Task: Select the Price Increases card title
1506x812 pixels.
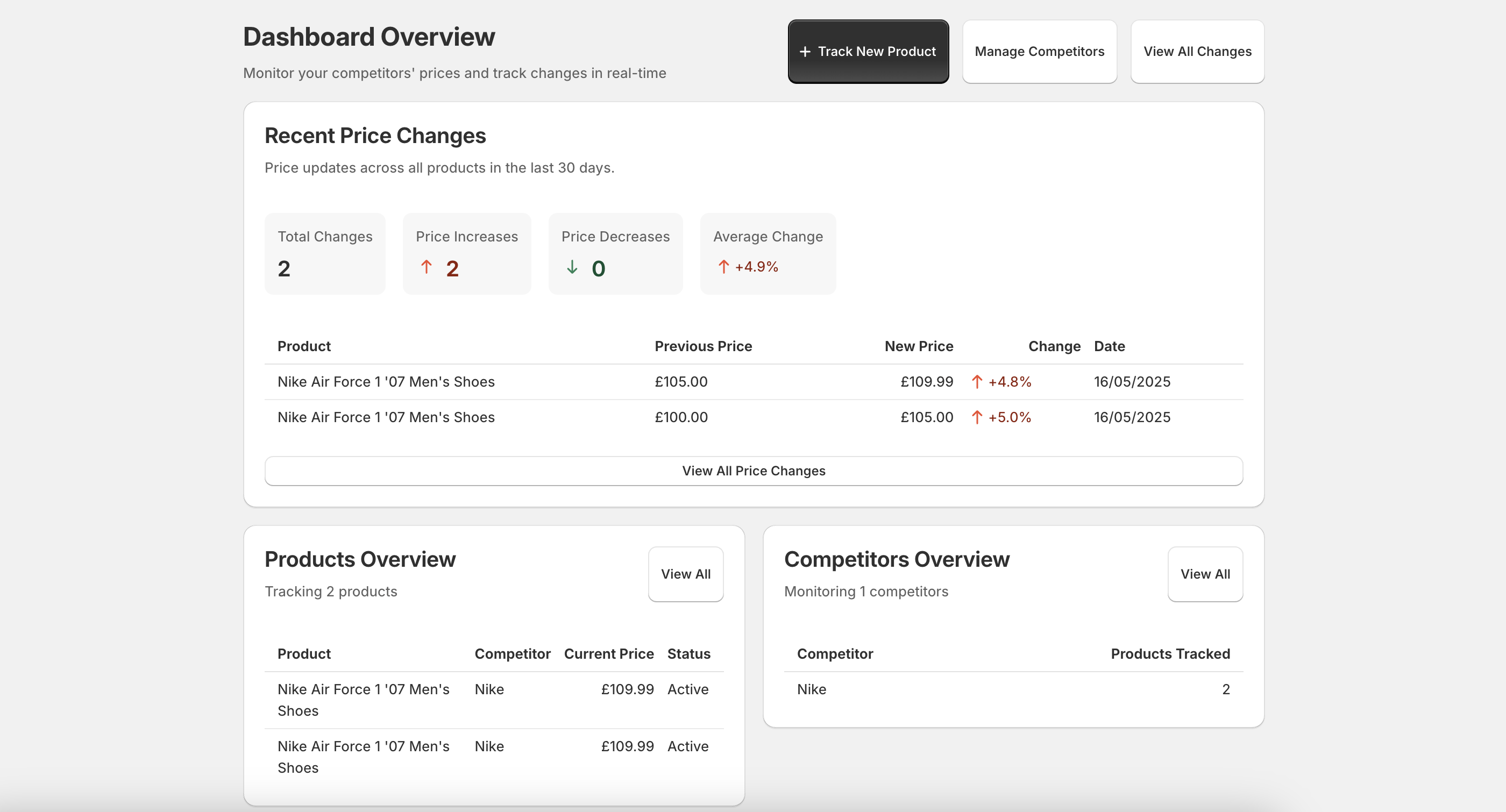Action: tap(466, 236)
